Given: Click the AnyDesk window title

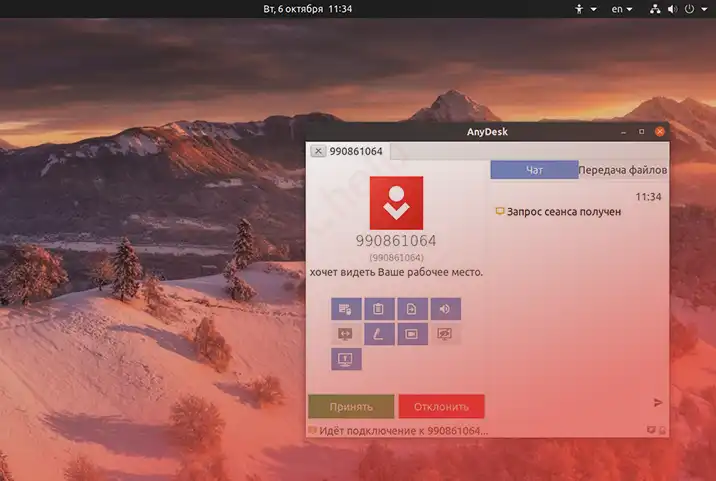Looking at the screenshot, I should point(487,132).
